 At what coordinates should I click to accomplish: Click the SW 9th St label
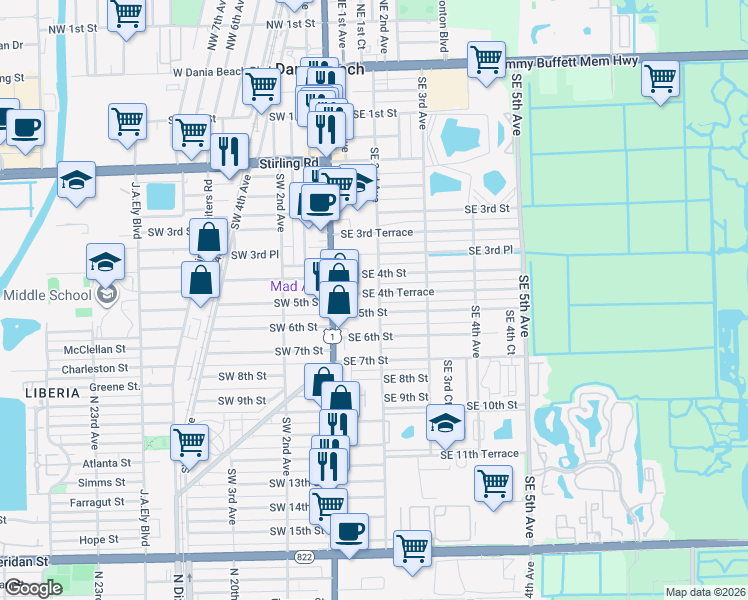click(x=242, y=401)
